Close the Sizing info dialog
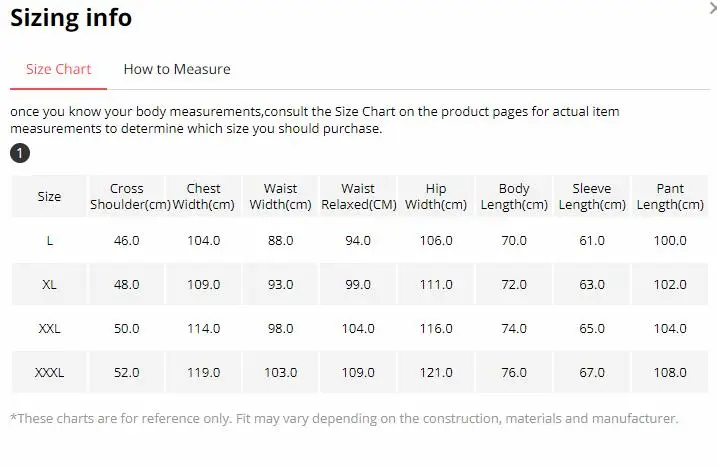 point(713,7)
